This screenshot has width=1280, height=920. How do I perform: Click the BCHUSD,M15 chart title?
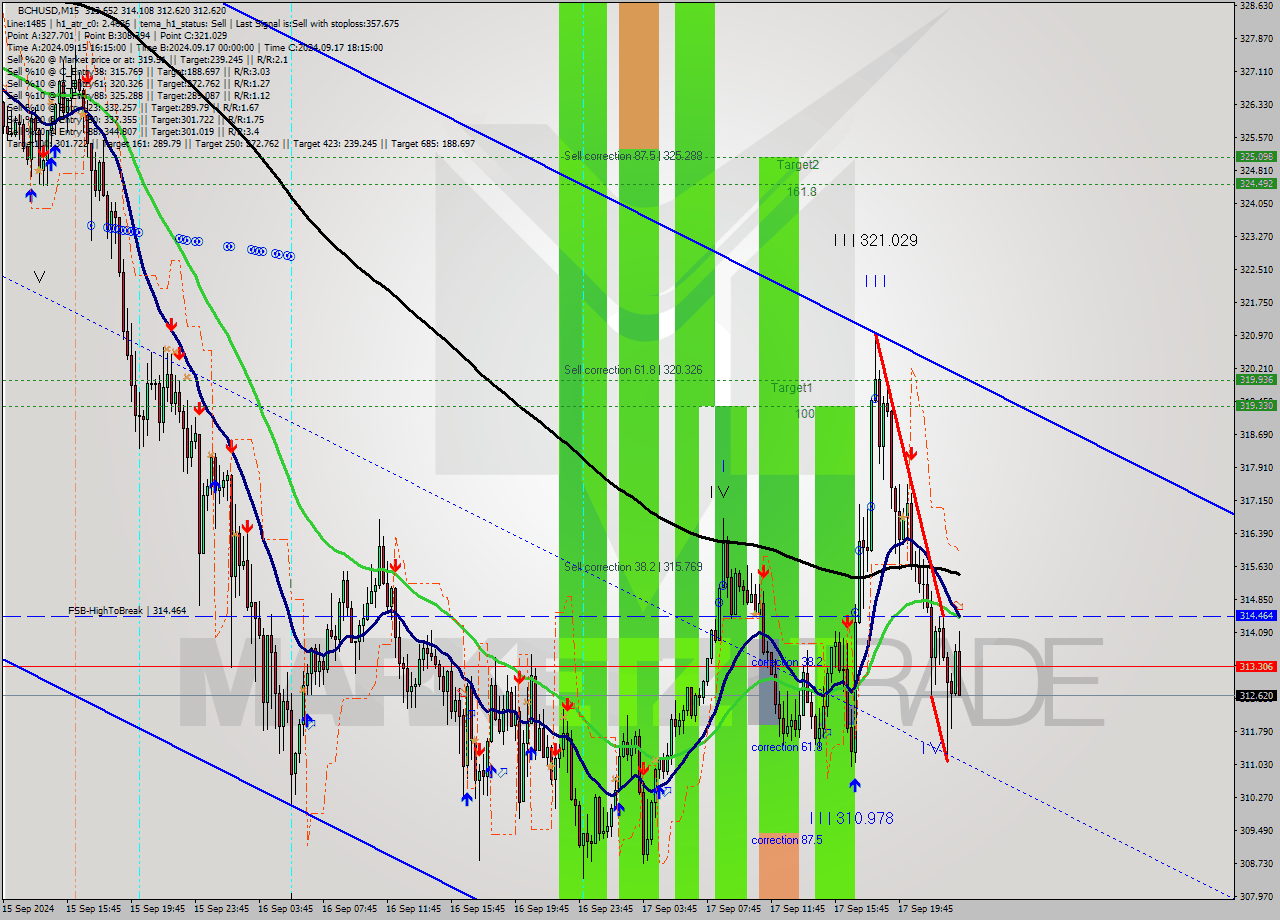point(47,10)
